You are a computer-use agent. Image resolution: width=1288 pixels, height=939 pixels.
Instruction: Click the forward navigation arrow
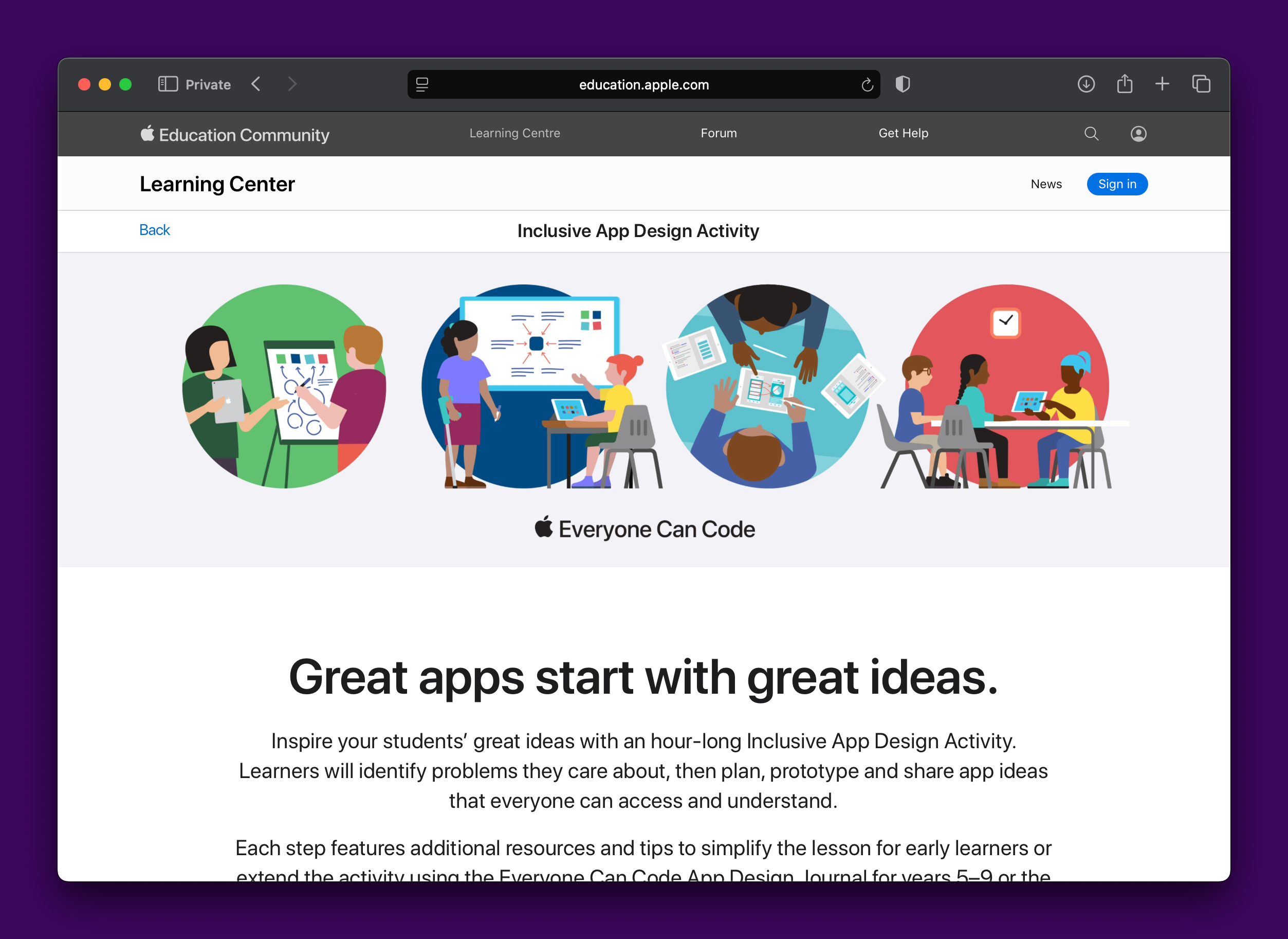[292, 83]
